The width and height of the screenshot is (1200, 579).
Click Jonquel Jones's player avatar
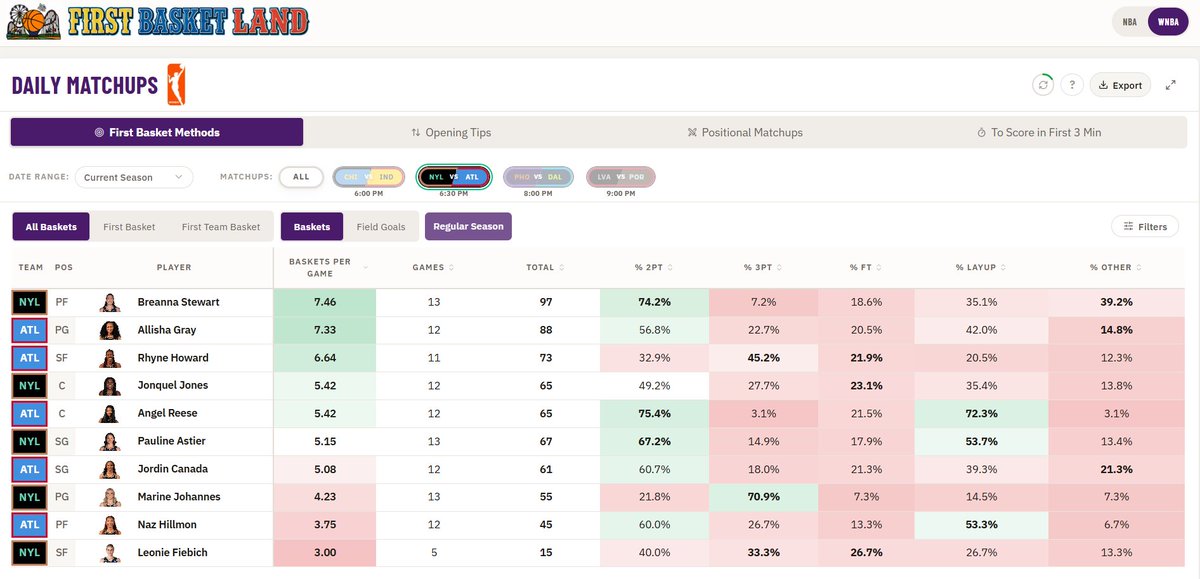tap(111, 385)
